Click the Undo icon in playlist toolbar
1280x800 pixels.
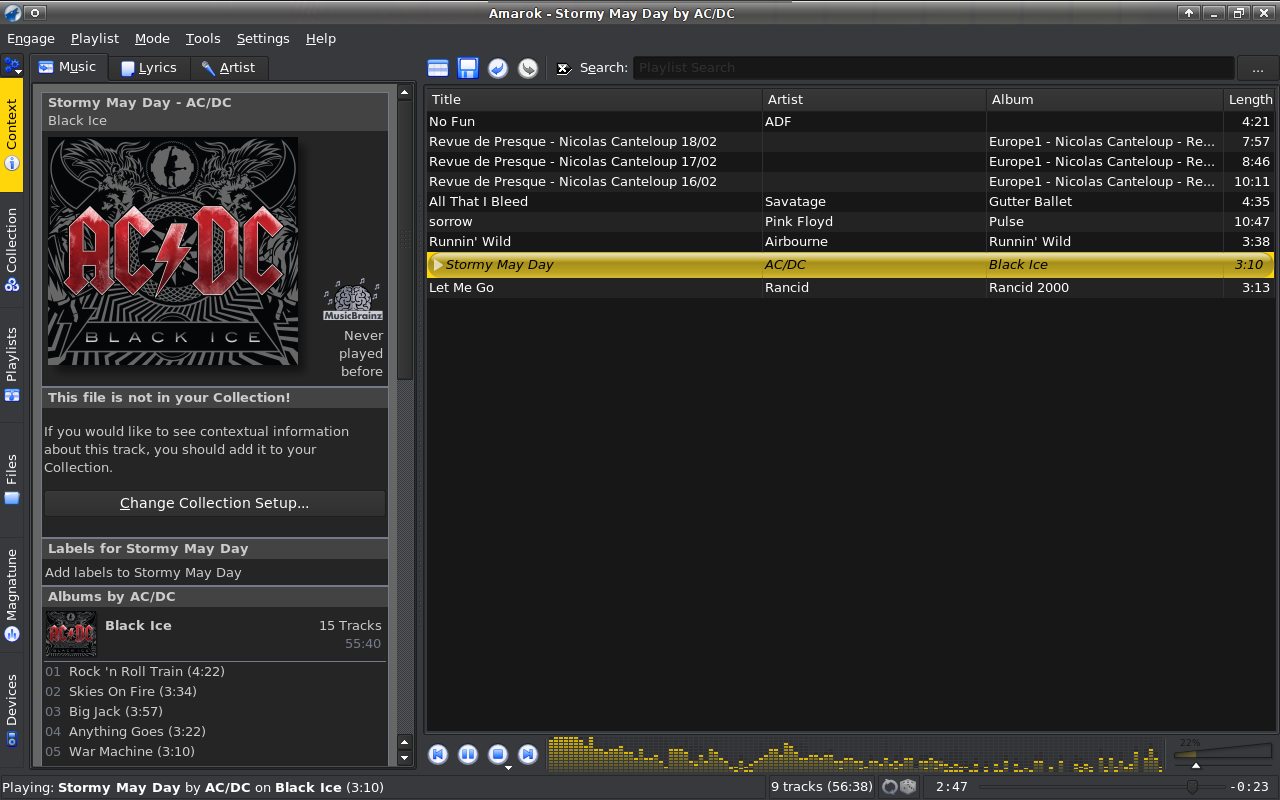(x=498, y=68)
